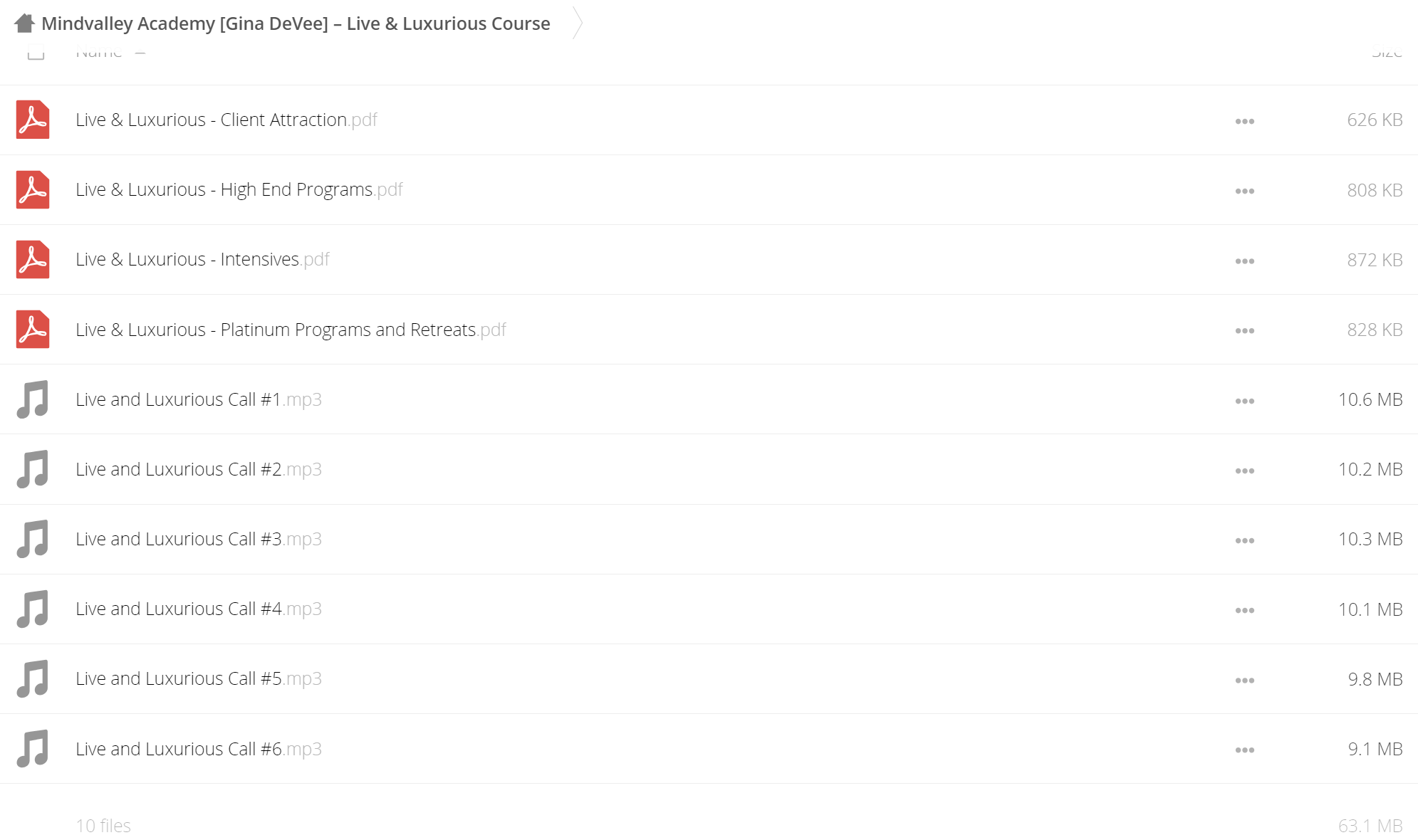Click PDF icon for High End Programs
This screenshot has width=1418, height=840.
pyautogui.click(x=33, y=189)
